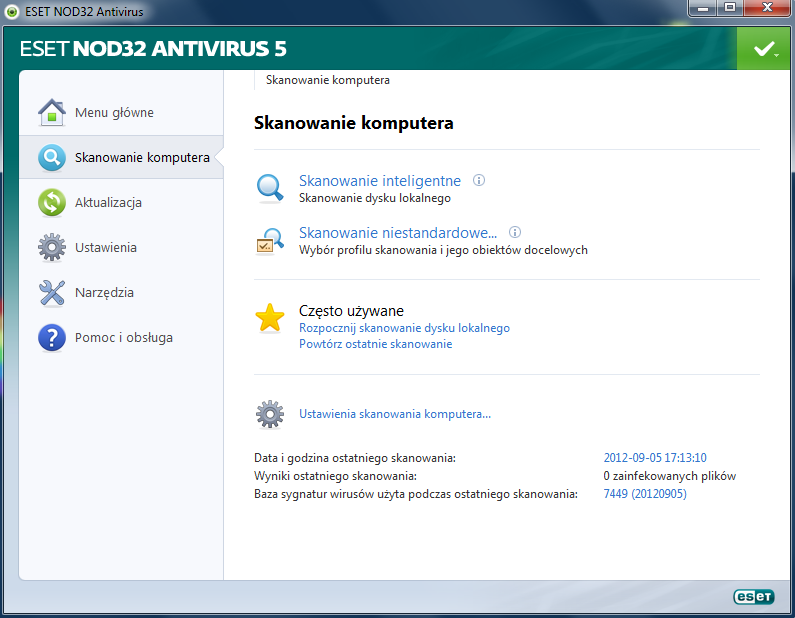
Task: Start Skanowanie inteligentne
Action: coord(380,180)
